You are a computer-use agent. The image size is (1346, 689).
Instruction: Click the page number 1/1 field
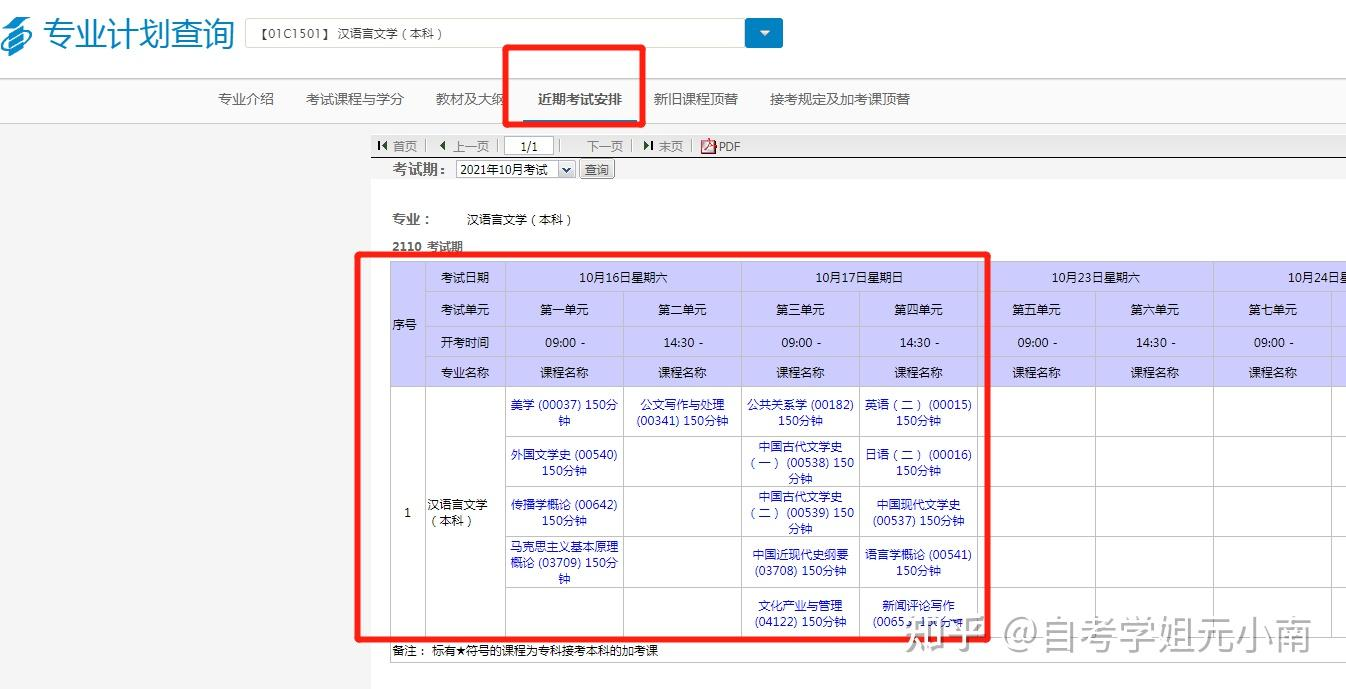(x=529, y=146)
